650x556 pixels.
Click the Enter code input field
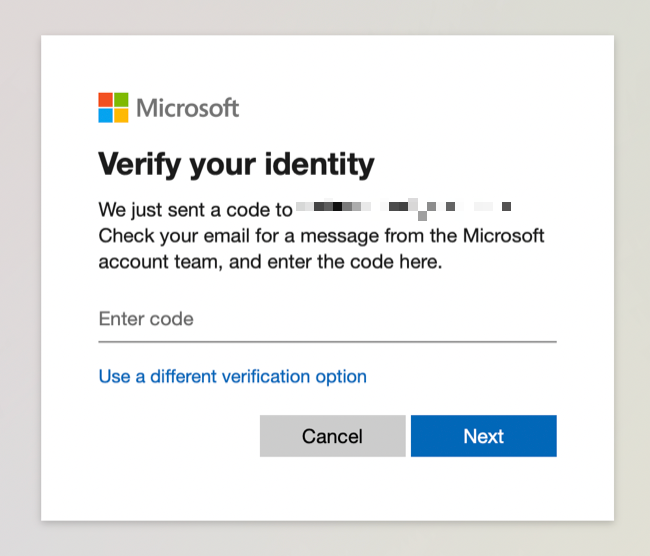[x=327, y=320]
